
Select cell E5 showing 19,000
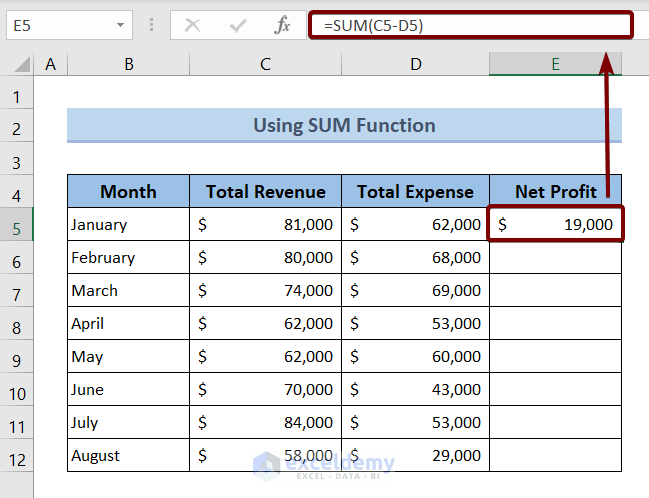pos(555,225)
